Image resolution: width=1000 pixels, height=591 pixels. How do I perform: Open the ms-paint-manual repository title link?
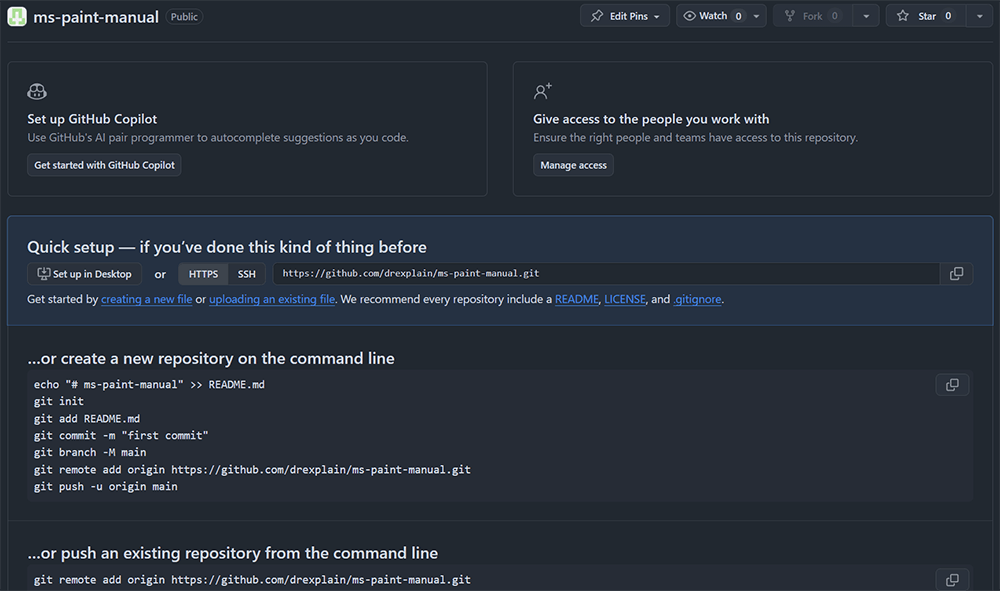(x=96, y=17)
